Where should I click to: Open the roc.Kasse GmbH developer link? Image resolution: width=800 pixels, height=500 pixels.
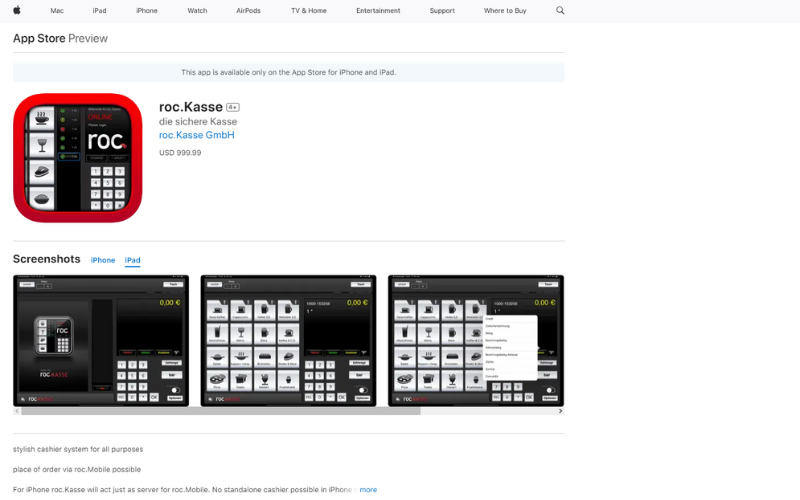pyautogui.click(x=196, y=135)
